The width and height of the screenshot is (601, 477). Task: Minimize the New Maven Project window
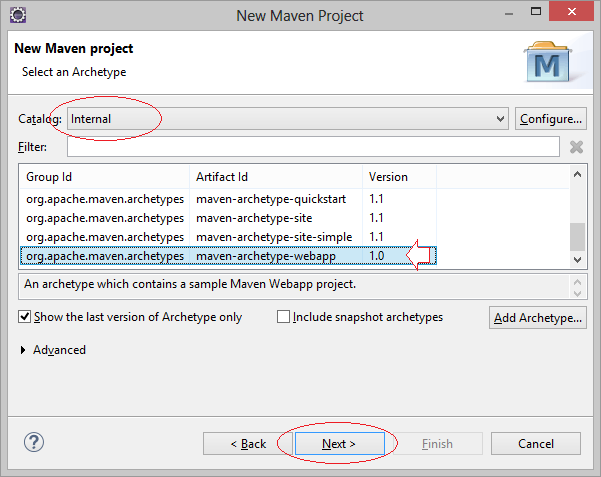click(509, 14)
